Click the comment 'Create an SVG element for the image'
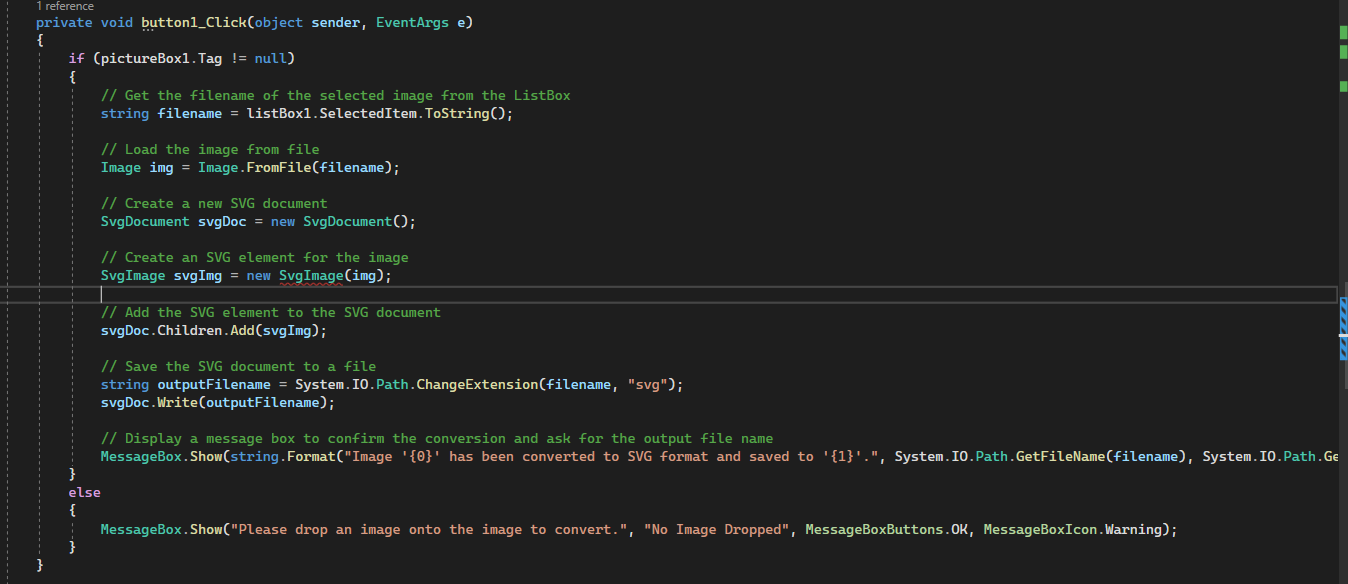This screenshot has height=584, width=1348. click(267, 257)
